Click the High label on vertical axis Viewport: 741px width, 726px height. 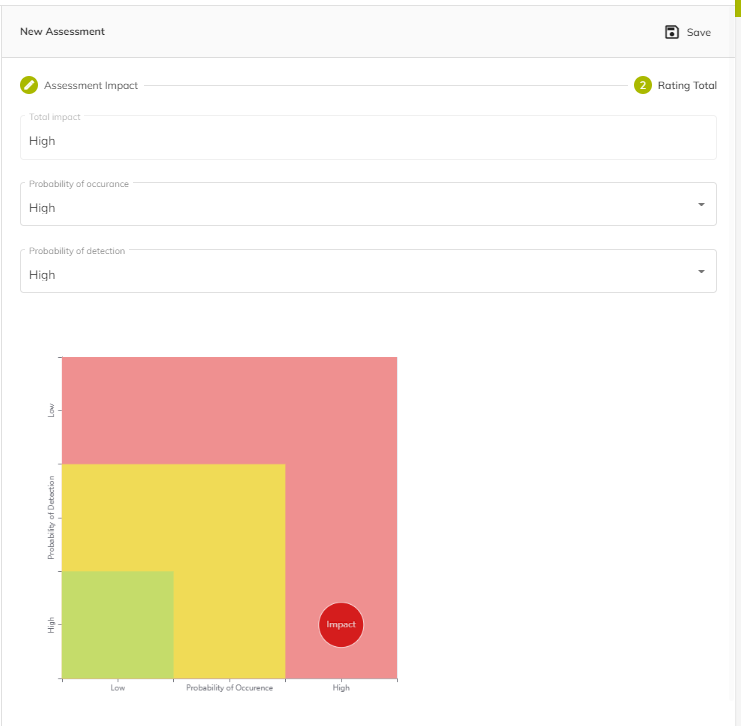[51, 625]
